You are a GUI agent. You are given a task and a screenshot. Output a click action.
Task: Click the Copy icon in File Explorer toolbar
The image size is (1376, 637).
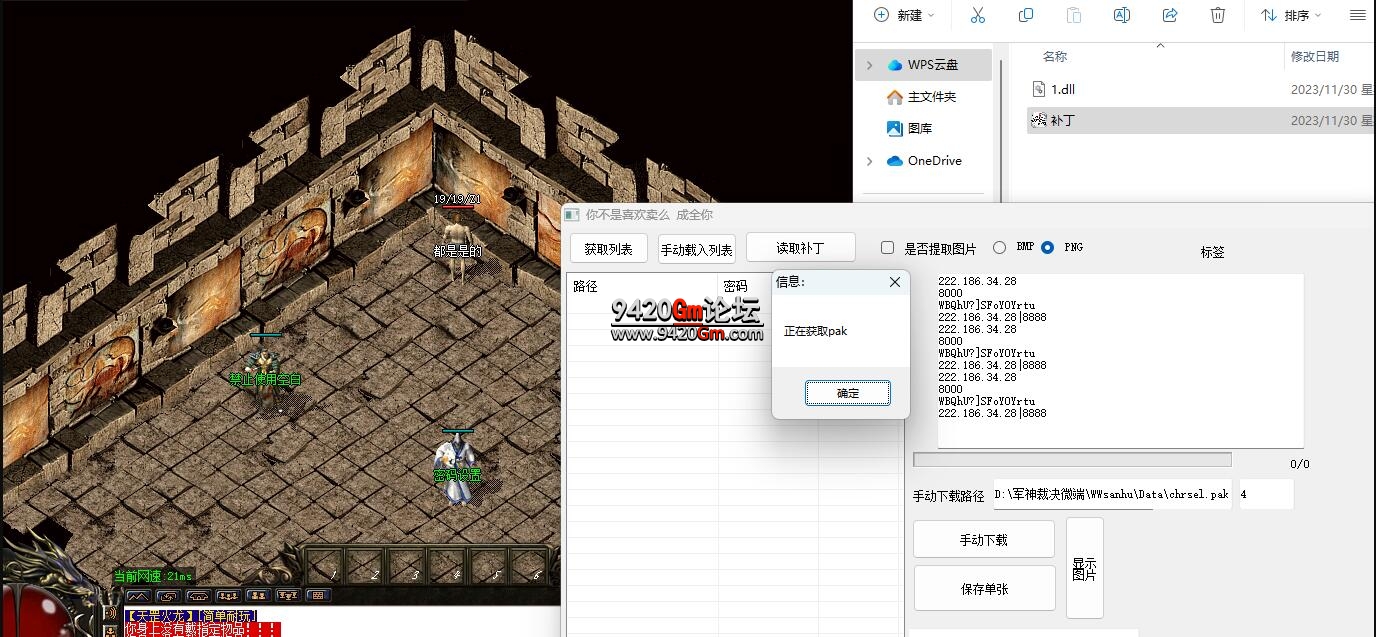click(x=1026, y=15)
